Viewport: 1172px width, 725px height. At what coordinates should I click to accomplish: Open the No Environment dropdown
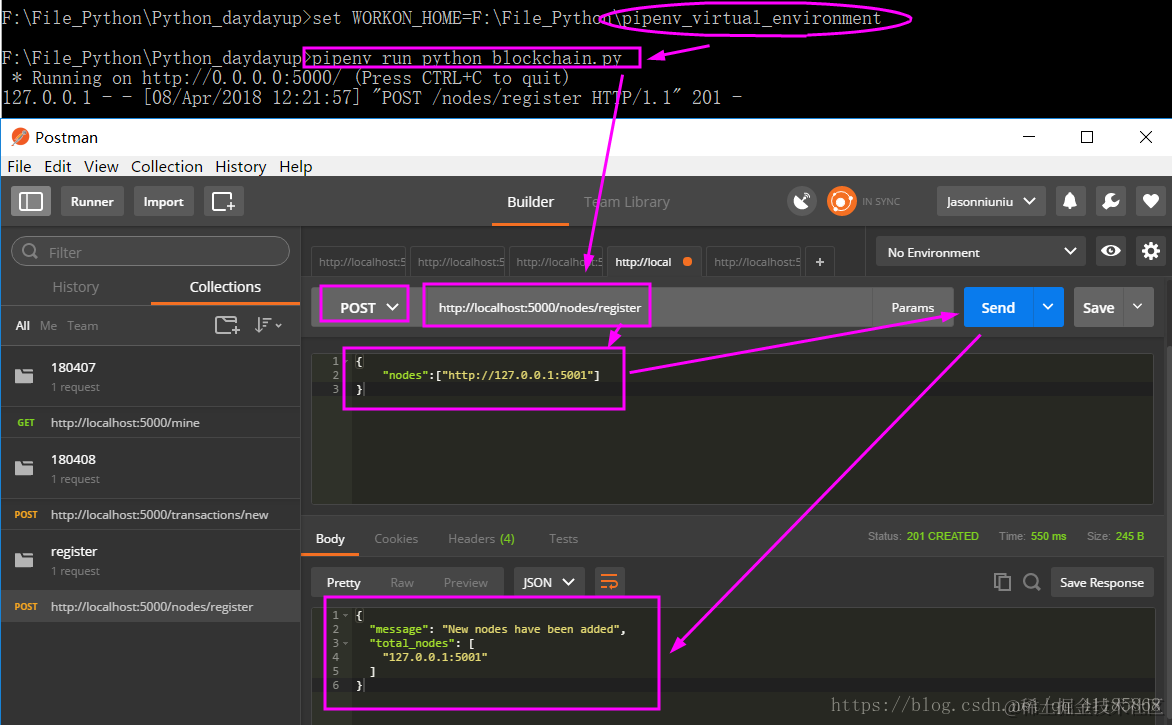coord(981,252)
